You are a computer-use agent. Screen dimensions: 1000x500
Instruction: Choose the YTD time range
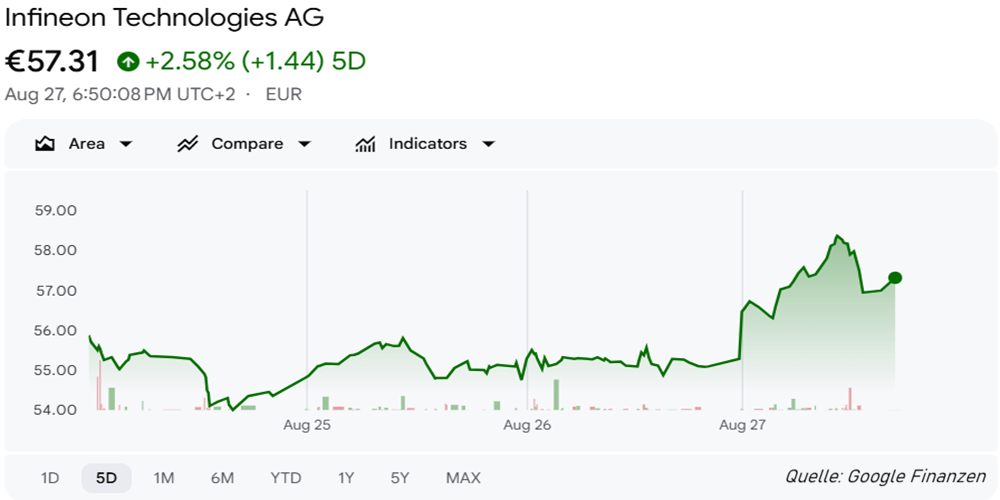(x=286, y=478)
